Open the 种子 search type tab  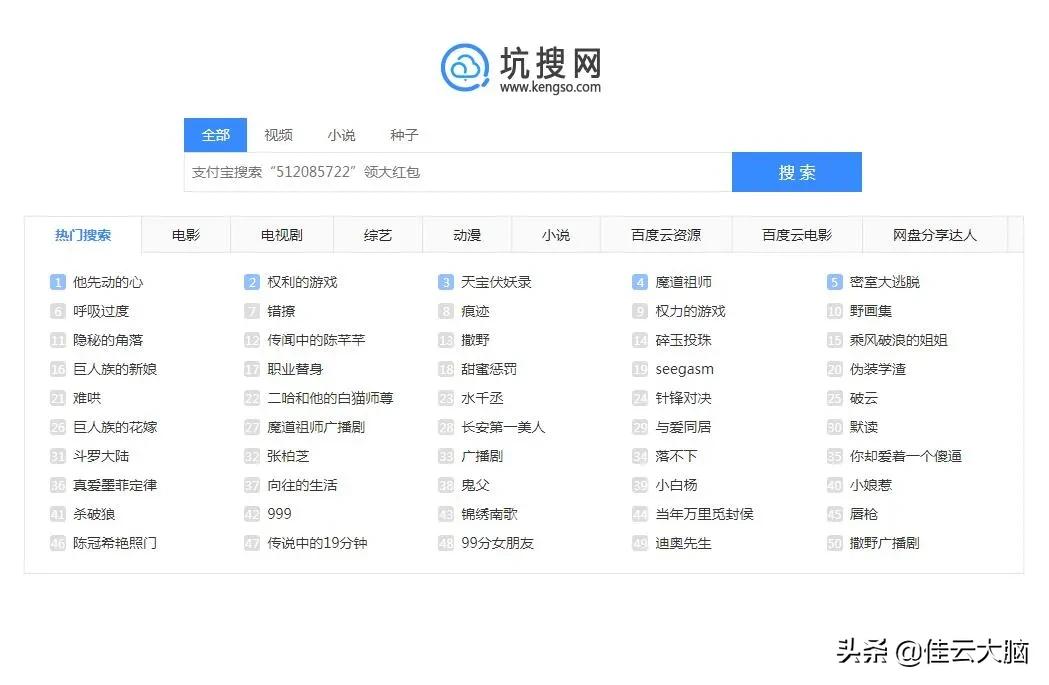403,134
